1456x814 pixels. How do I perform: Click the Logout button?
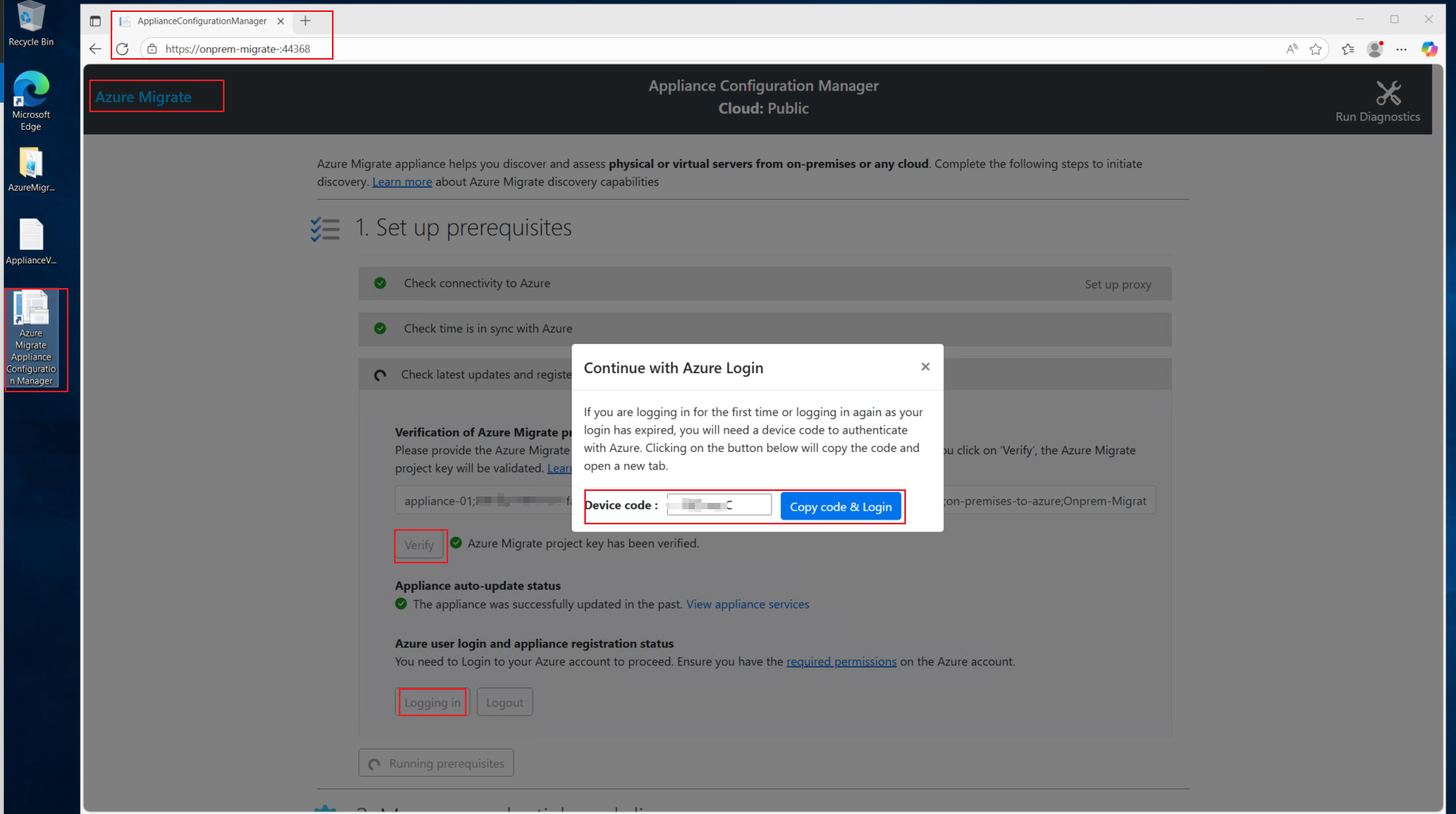pyautogui.click(x=504, y=703)
